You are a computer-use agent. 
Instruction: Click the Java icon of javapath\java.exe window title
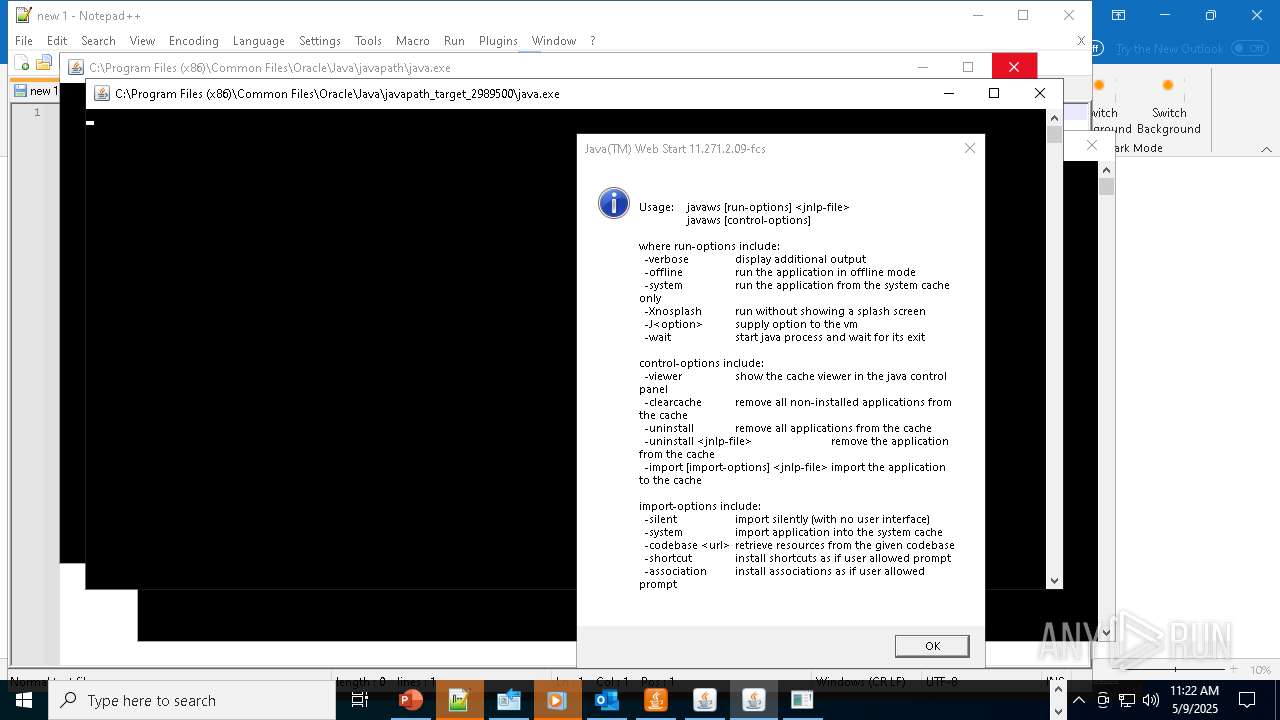75,68
